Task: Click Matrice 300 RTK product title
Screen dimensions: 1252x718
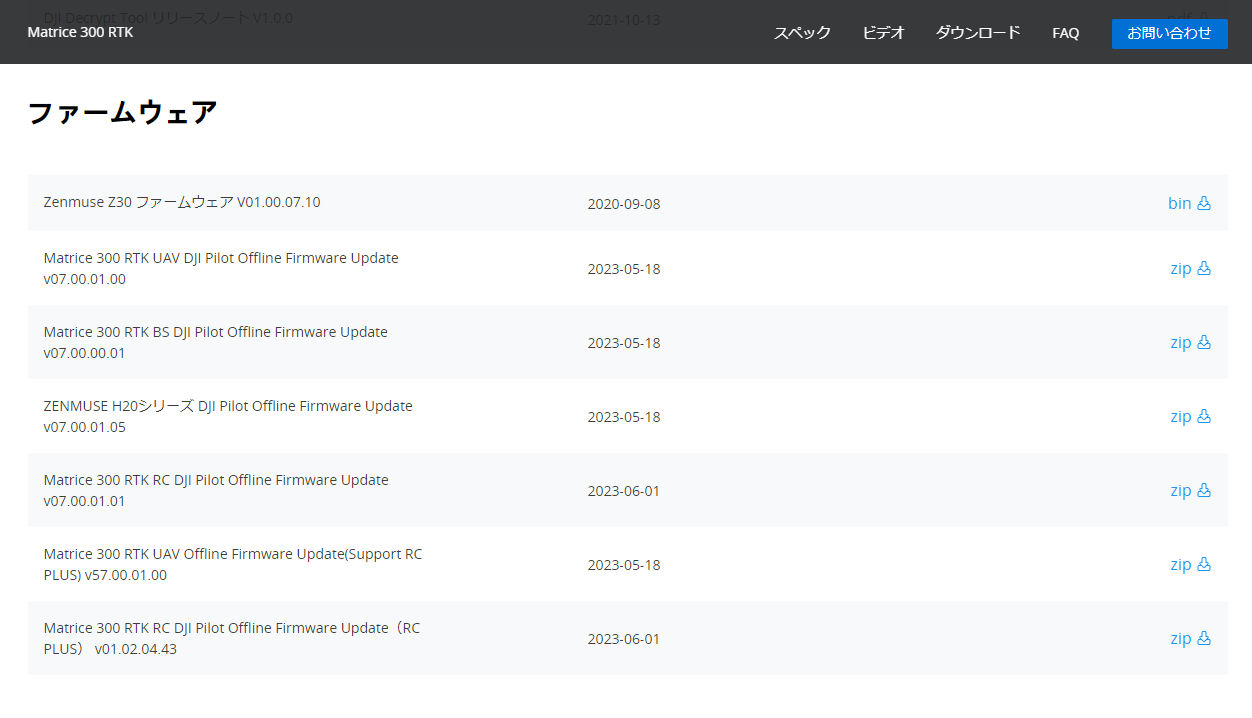Action: point(80,32)
